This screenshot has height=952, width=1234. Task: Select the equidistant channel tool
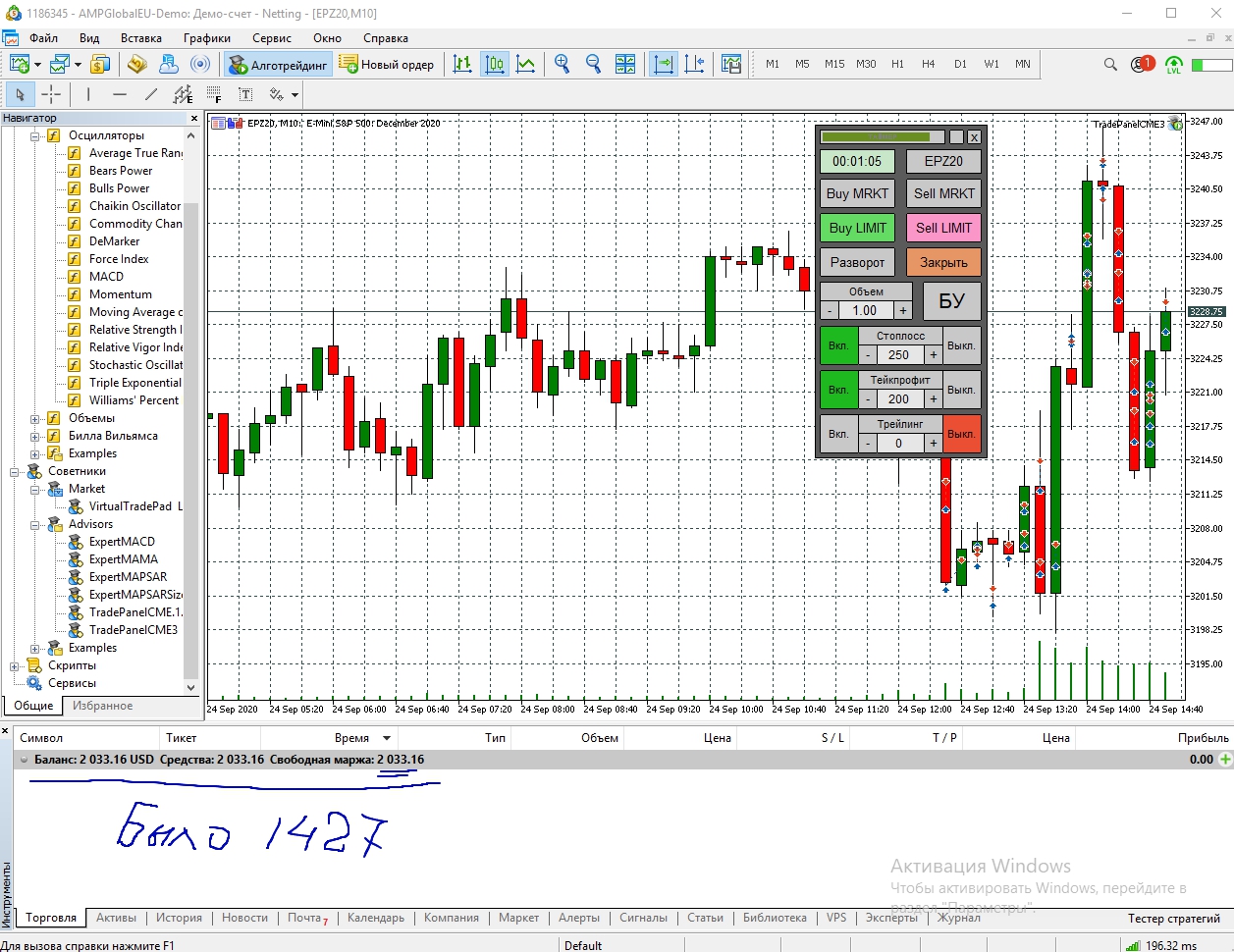[x=183, y=94]
